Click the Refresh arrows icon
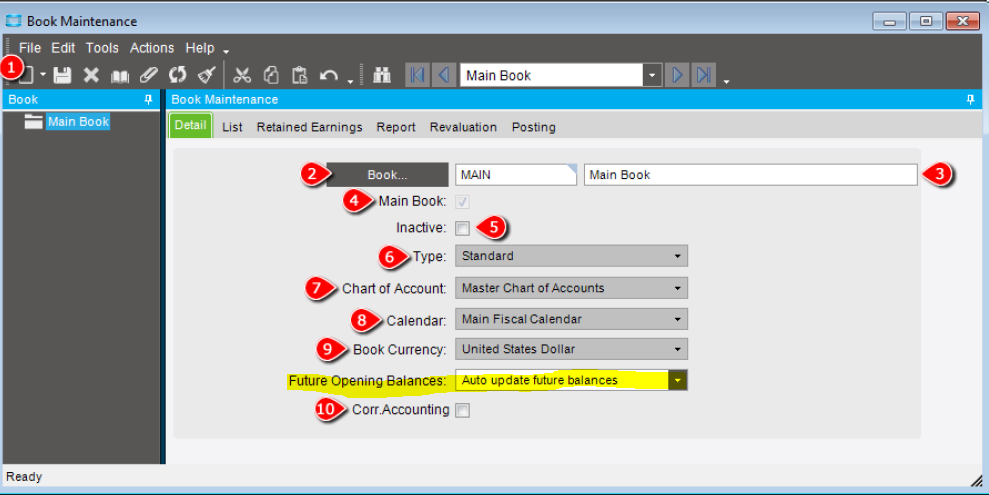The height and width of the screenshot is (495, 989). pyautogui.click(x=178, y=76)
